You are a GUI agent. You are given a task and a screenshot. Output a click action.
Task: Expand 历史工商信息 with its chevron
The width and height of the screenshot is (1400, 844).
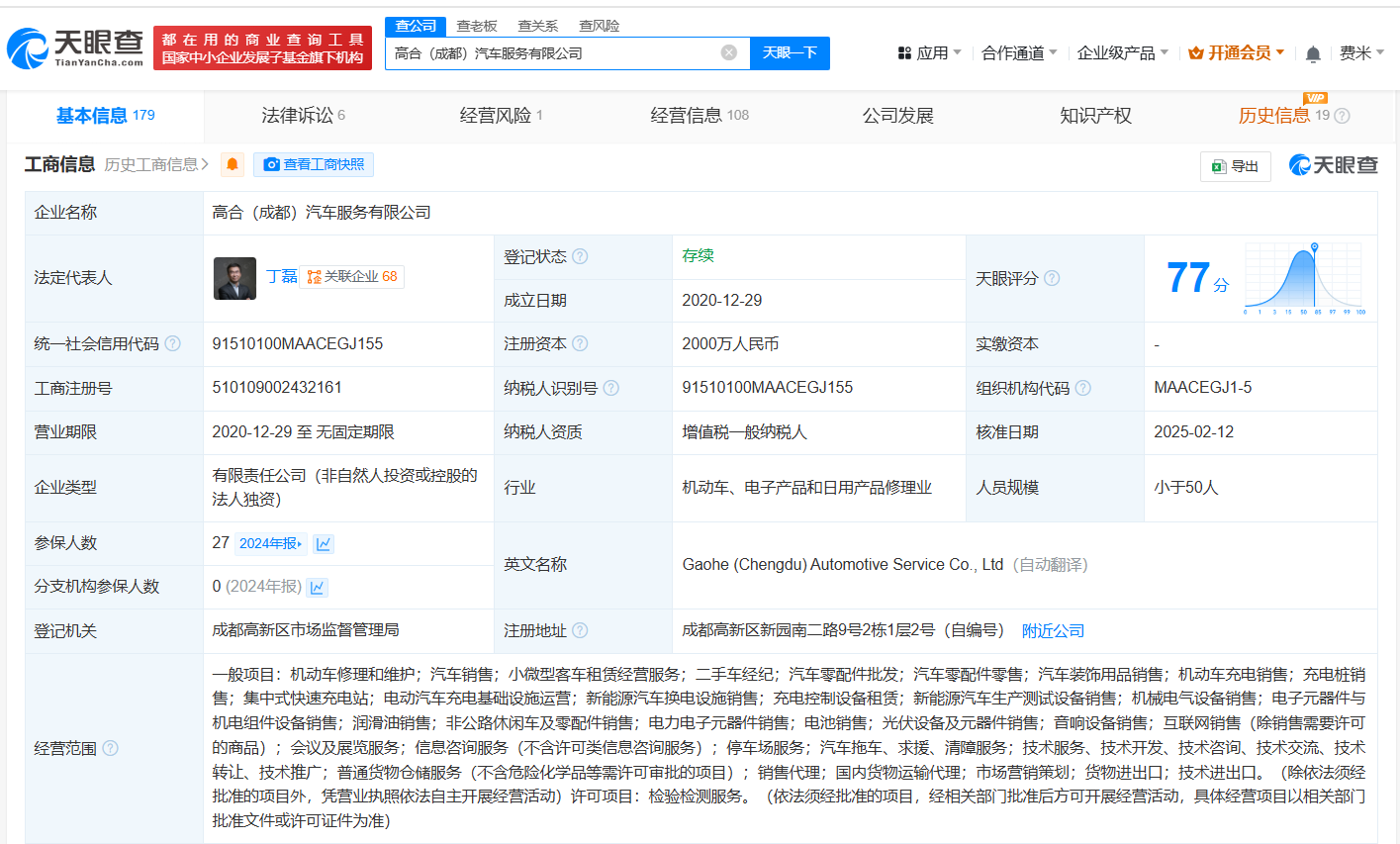pyautogui.click(x=156, y=164)
